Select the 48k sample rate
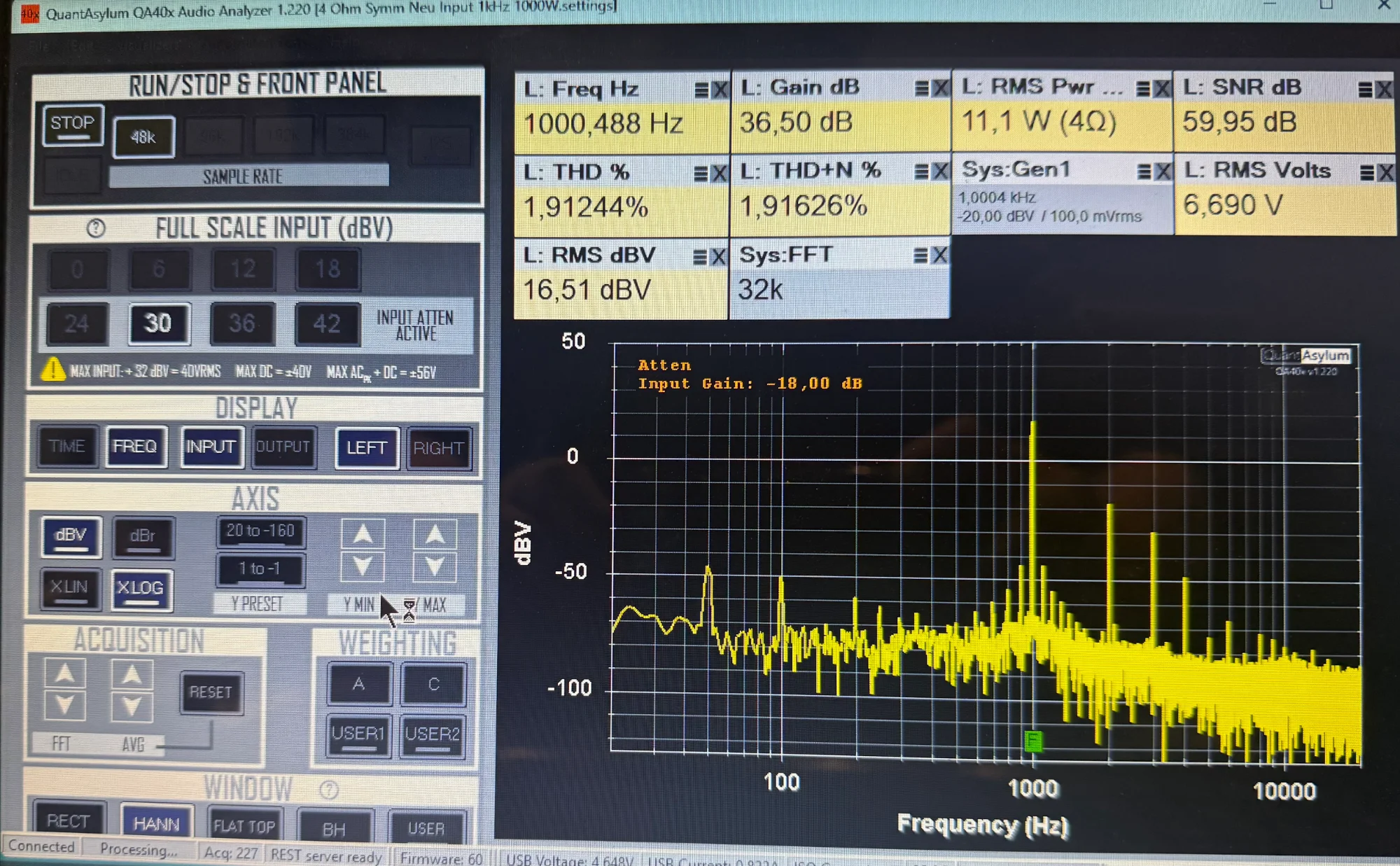Viewport: 1400px width, 866px height. (x=143, y=137)
